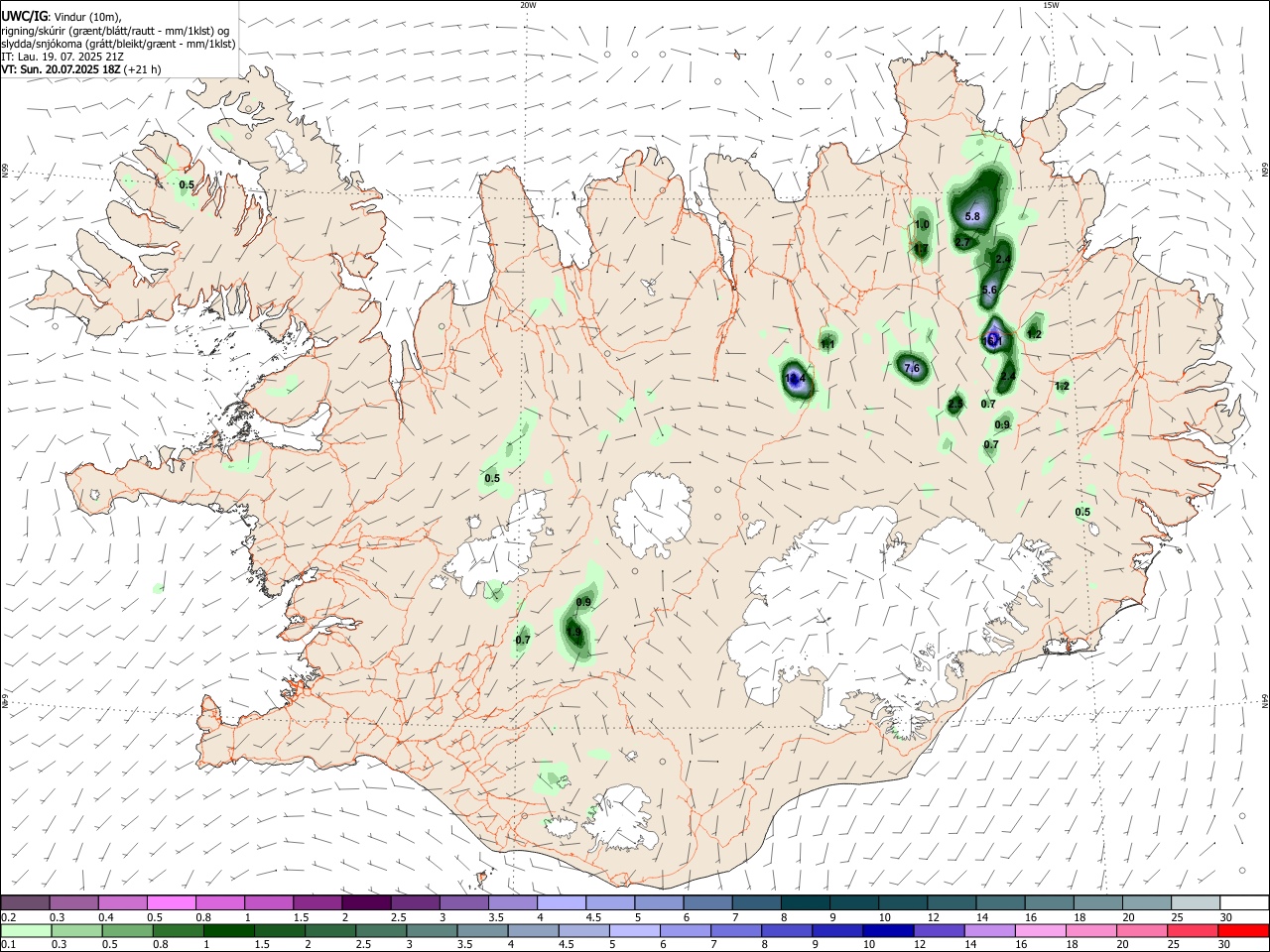Click the dark teal swatch between 8 and 9, upper legend
The height and width of the screenshot is (952, 1270).
tap(805, 903)
